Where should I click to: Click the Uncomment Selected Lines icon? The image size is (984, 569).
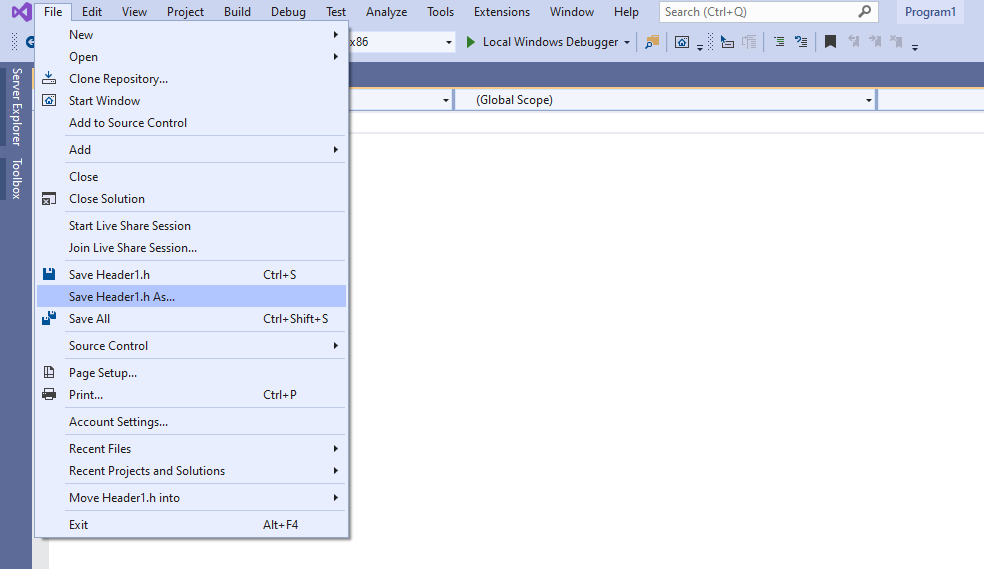coord(801,42)
